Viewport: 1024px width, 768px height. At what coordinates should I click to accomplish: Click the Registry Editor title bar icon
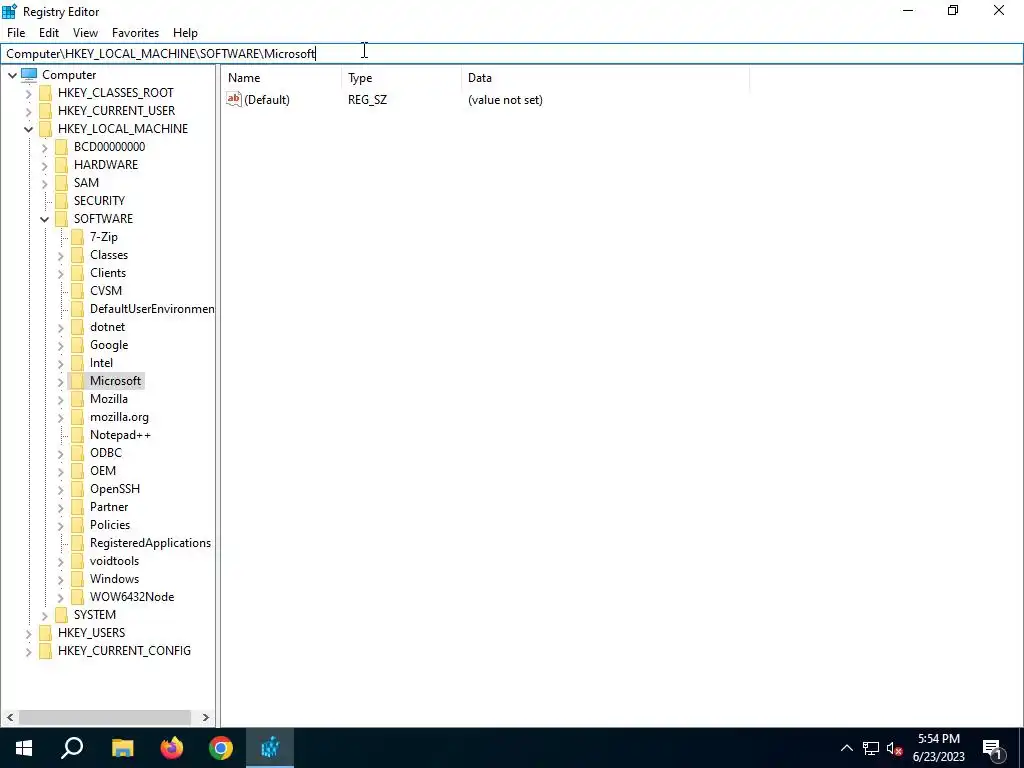[x=9, y=11]
